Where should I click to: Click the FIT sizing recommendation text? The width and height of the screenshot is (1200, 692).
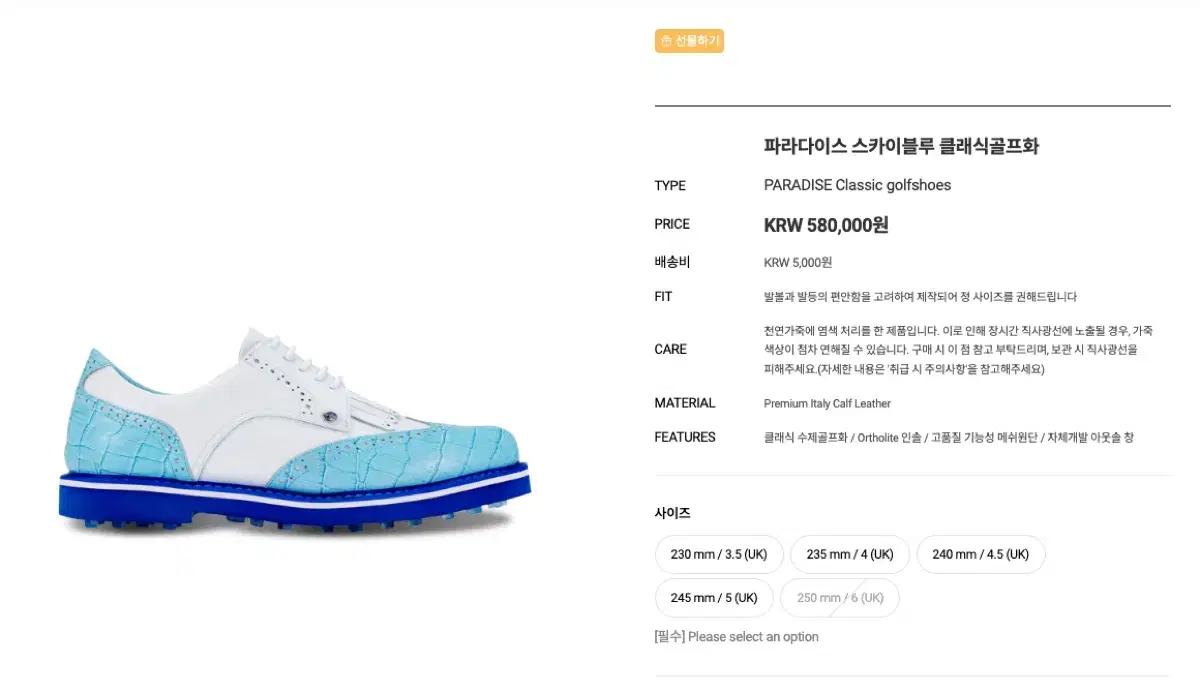(920, 297)
